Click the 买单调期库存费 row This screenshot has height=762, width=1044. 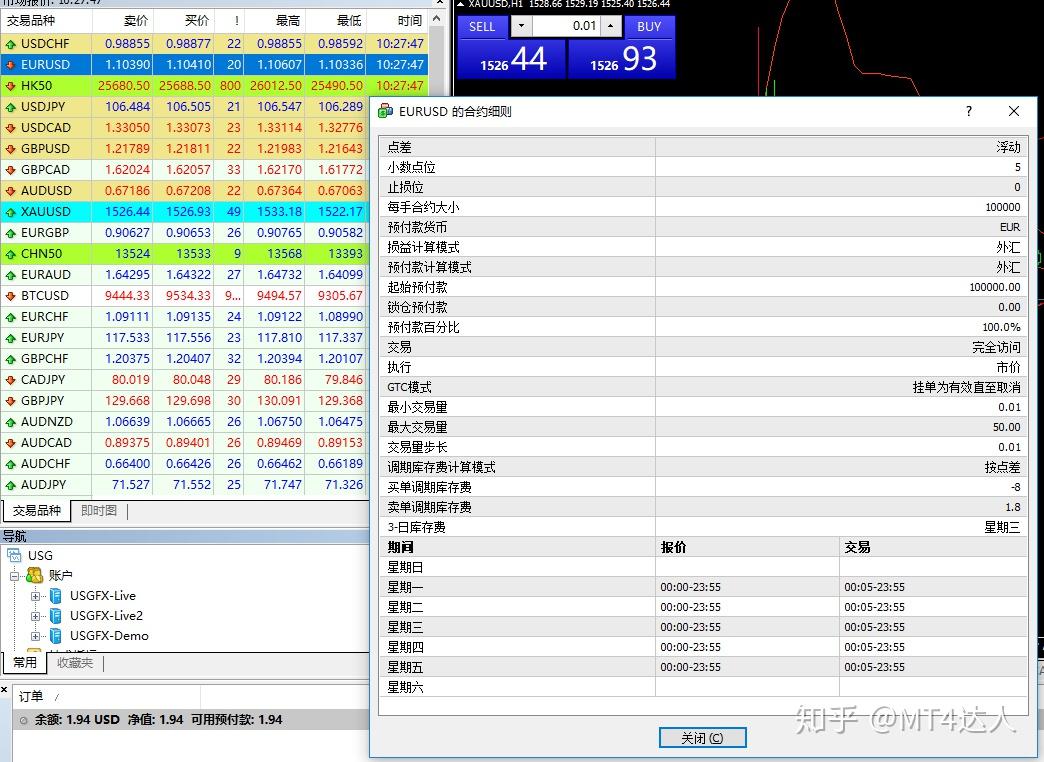[x=703, y=487]
